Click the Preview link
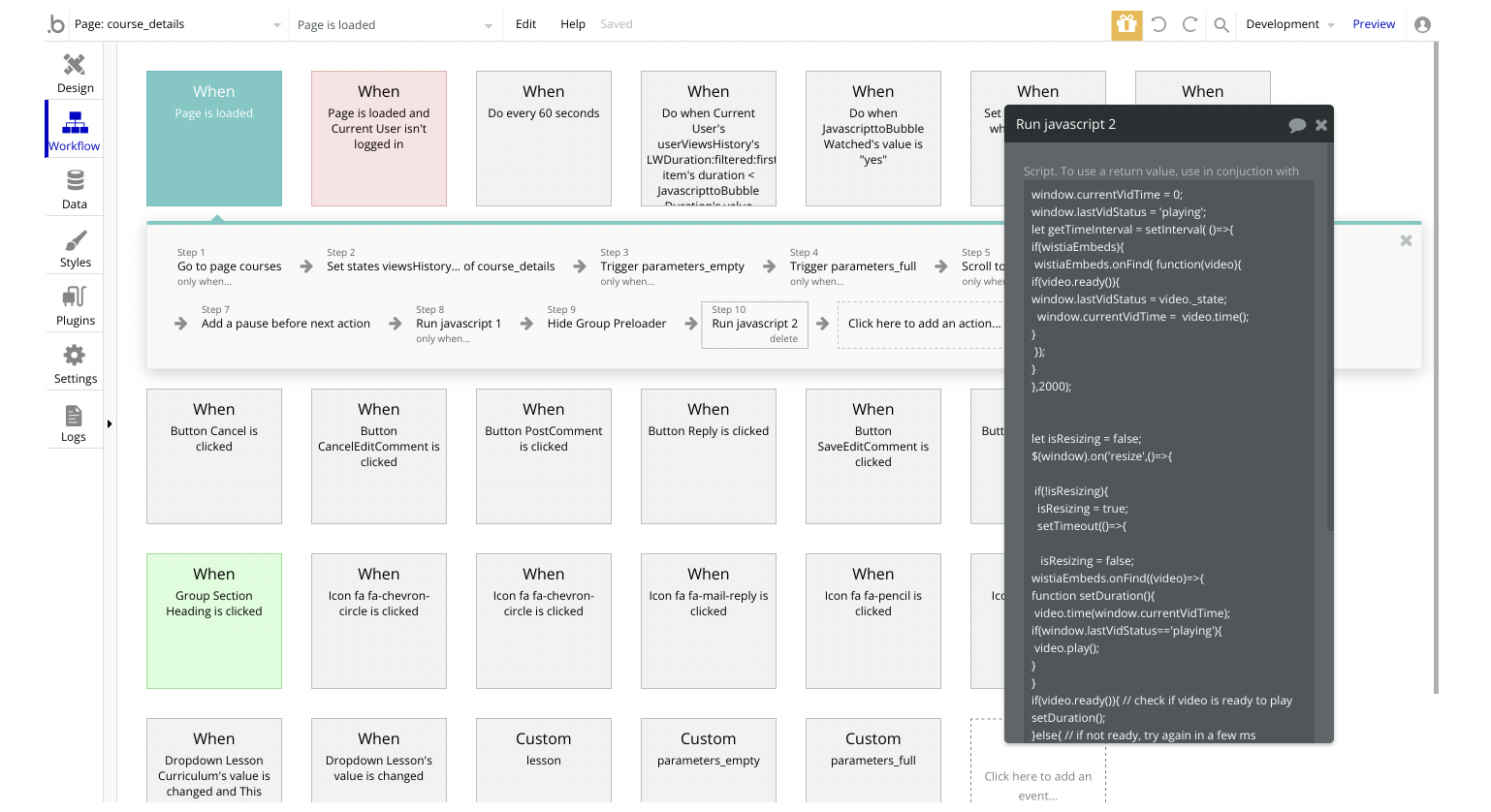 pos(1374,24)
